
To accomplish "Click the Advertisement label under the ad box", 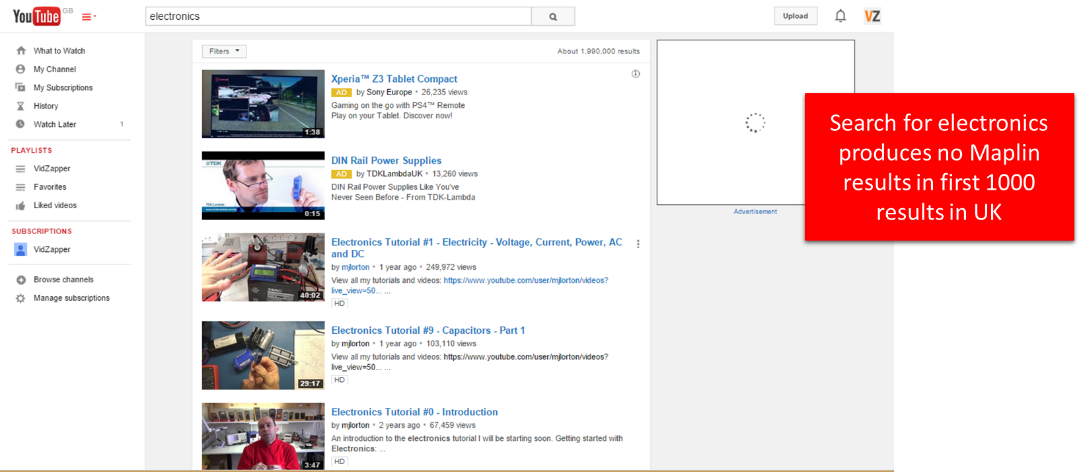I will pyautogui.click(x=755, y=212).
